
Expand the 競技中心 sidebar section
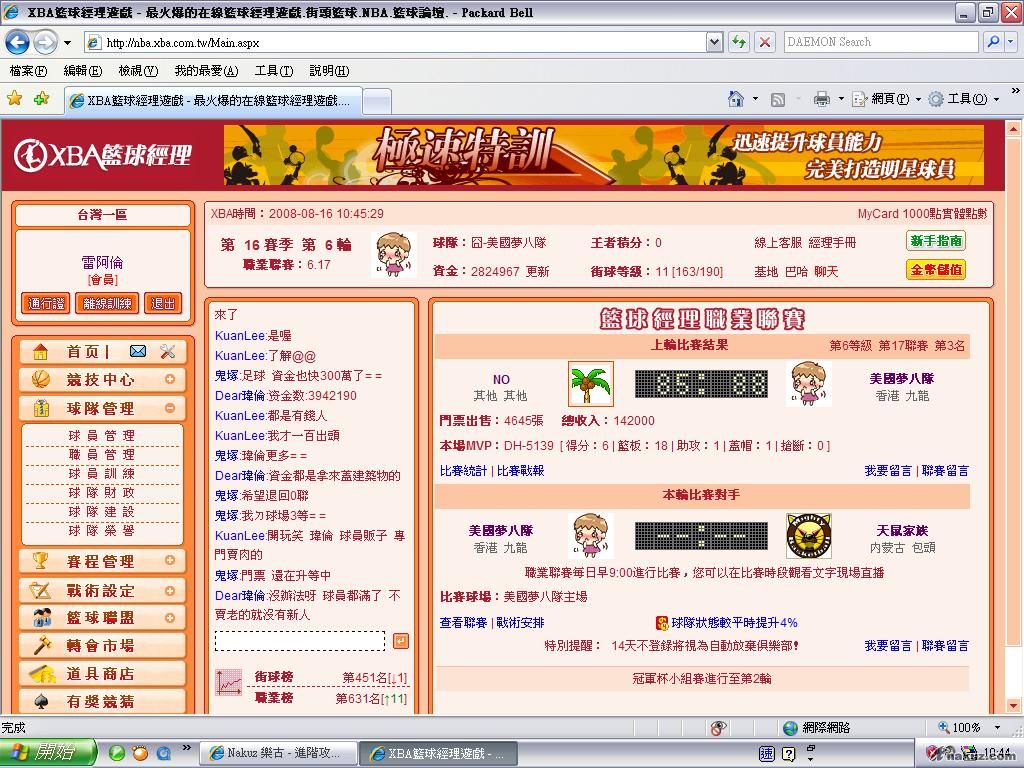170,379
